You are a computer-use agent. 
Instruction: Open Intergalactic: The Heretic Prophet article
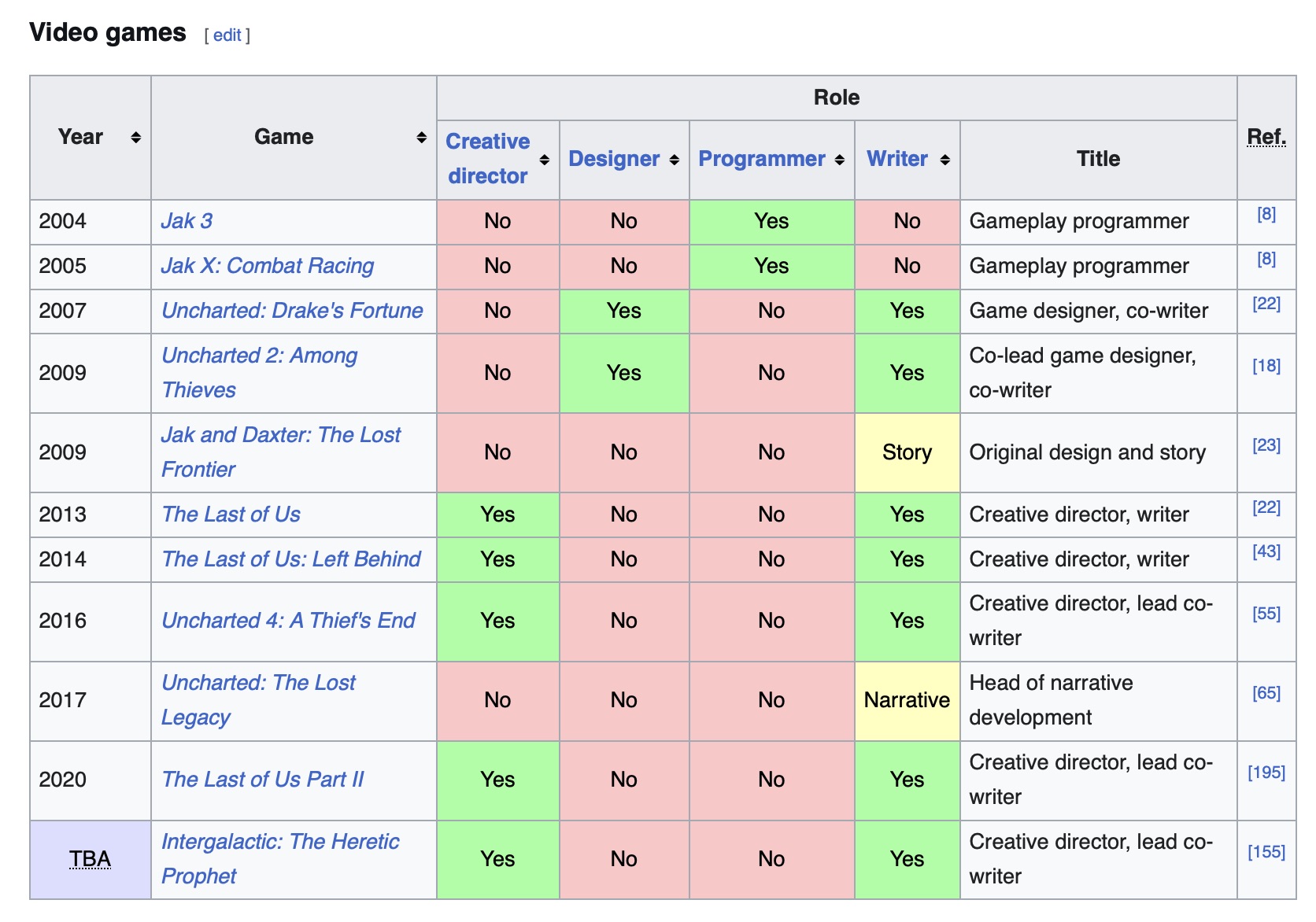pos(280,859)
